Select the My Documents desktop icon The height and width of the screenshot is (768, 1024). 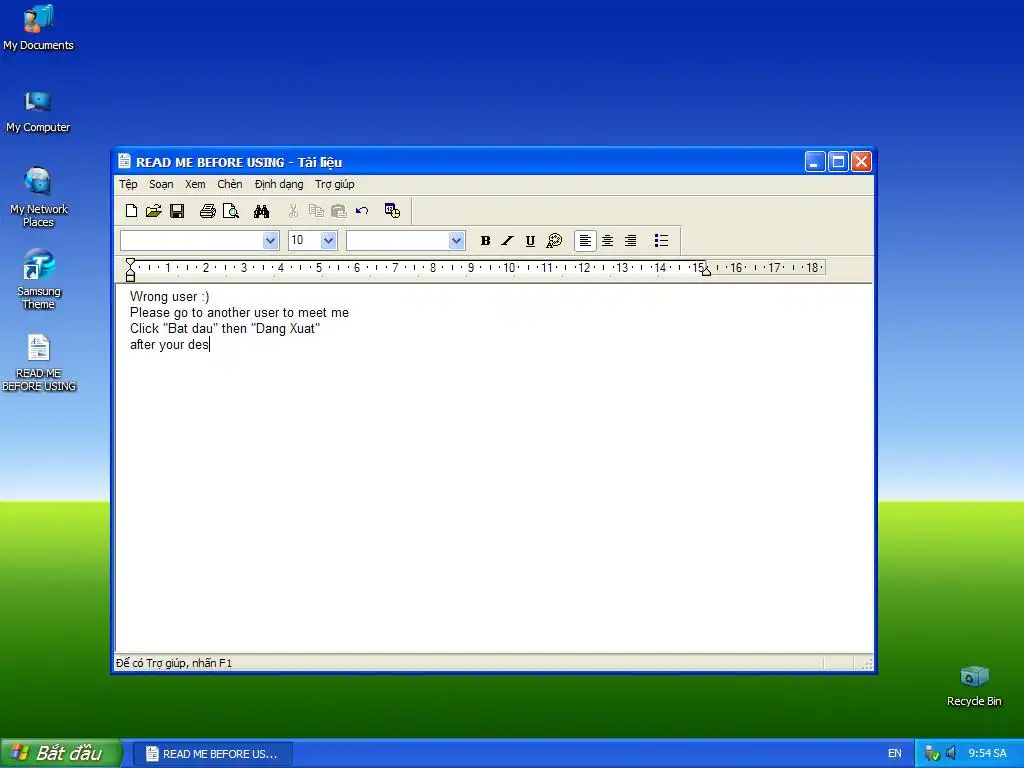(x=39, y=27)
